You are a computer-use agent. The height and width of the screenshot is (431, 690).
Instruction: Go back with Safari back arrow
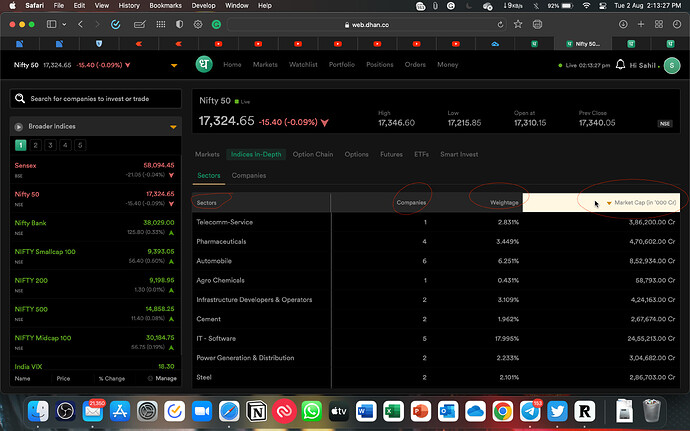coord(81,24)
